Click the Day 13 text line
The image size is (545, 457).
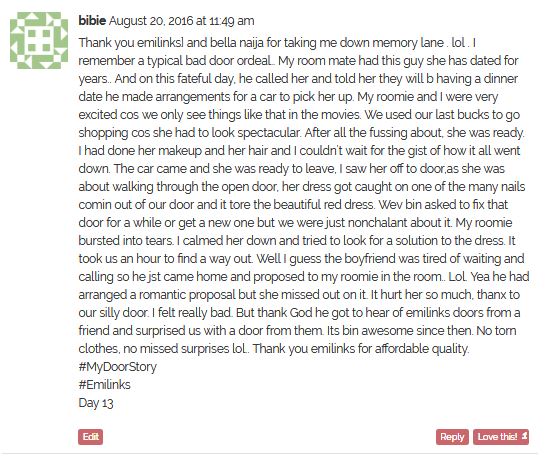96,403
